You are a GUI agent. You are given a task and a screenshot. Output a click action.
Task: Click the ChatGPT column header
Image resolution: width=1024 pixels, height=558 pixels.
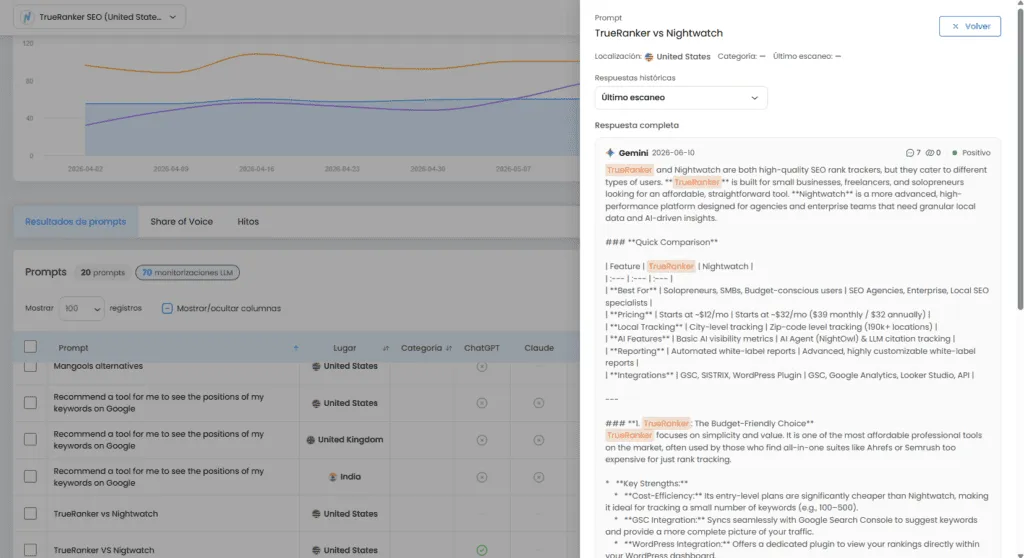pos(482,348)
